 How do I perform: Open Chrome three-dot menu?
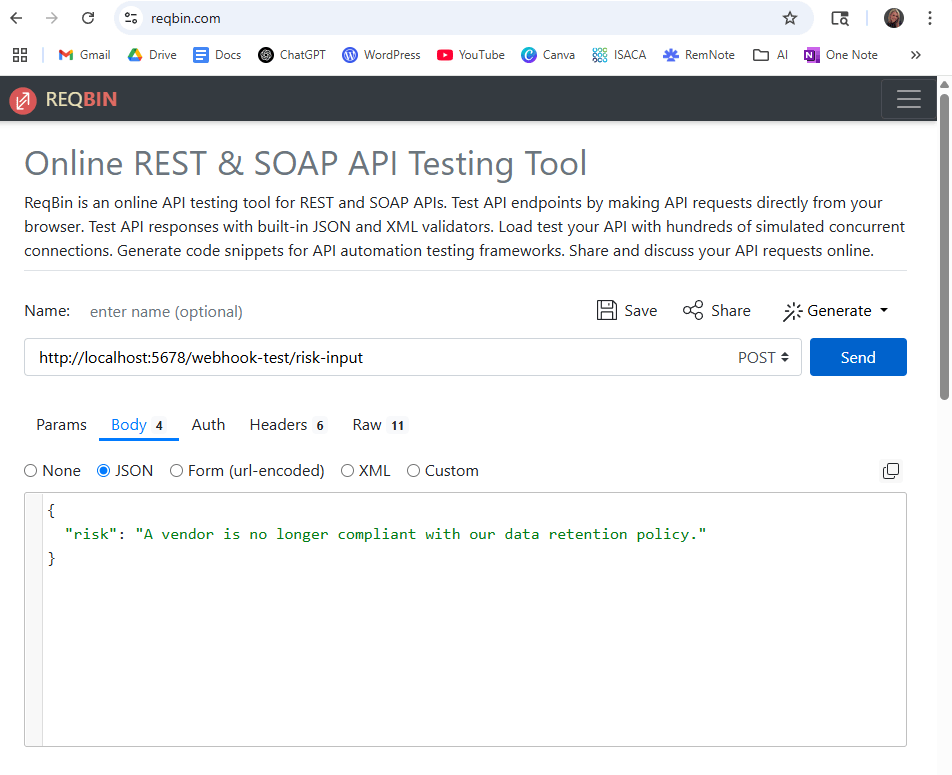tap(931, 18)
